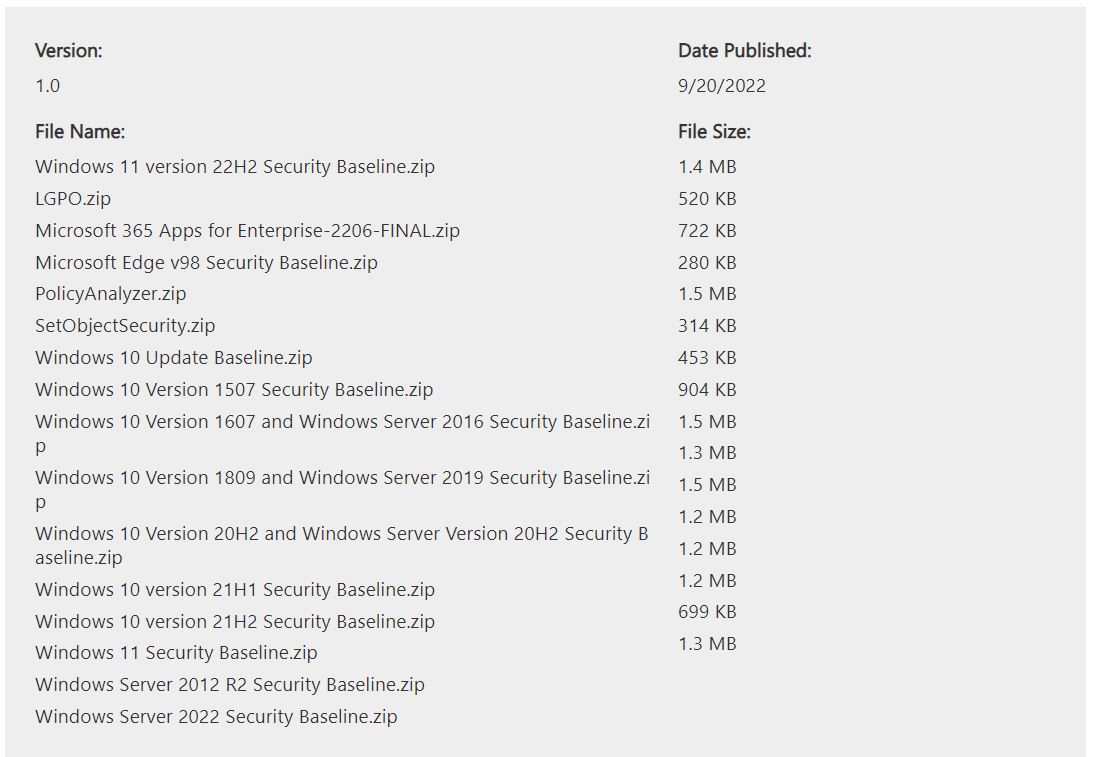Click the published date 9/20/2022
1093x757 pixels.
click(721, 86)
